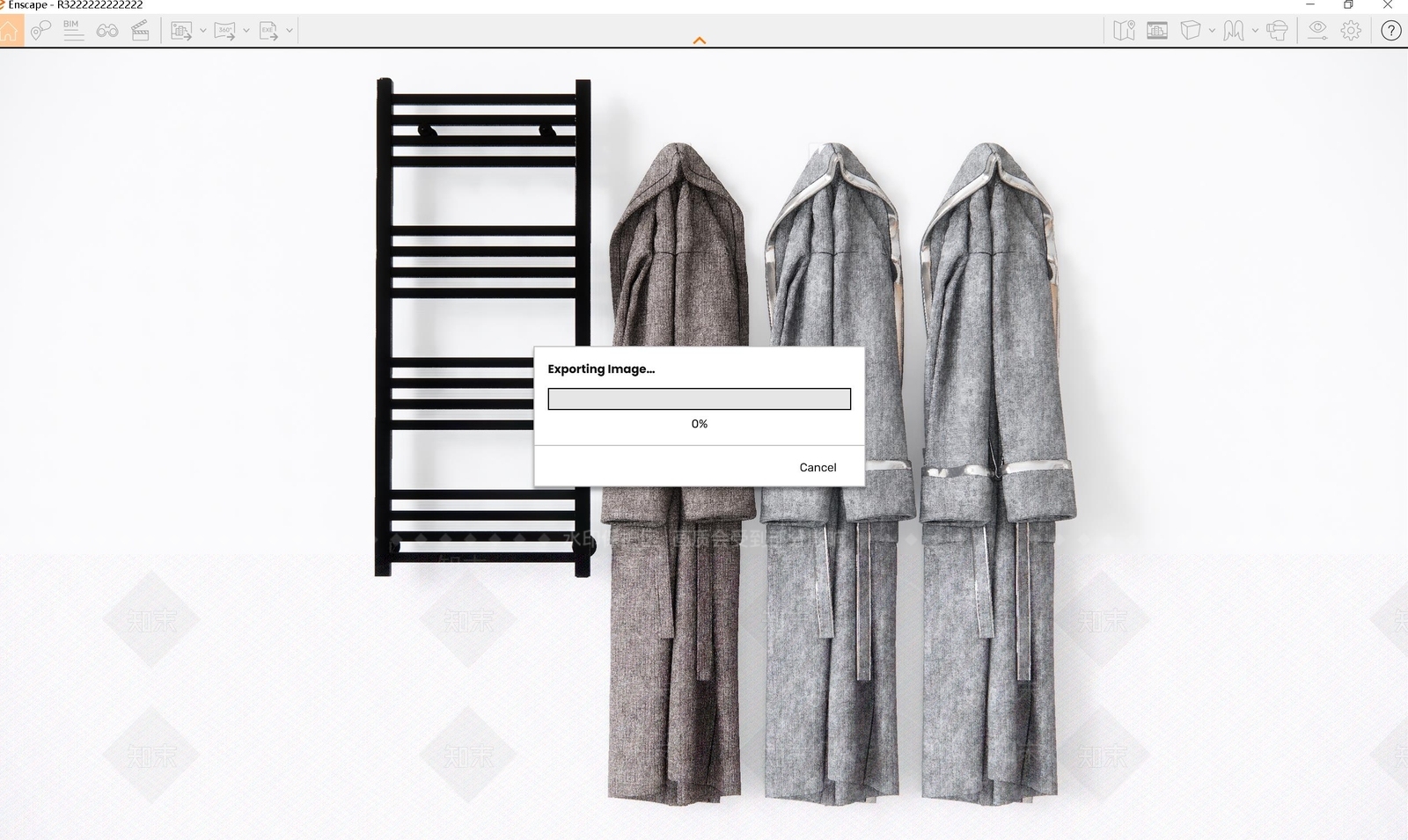The width and height of the screenshot is (1408, 840).
Task: Open the video editor clapperboard icon
Action: 140,31
